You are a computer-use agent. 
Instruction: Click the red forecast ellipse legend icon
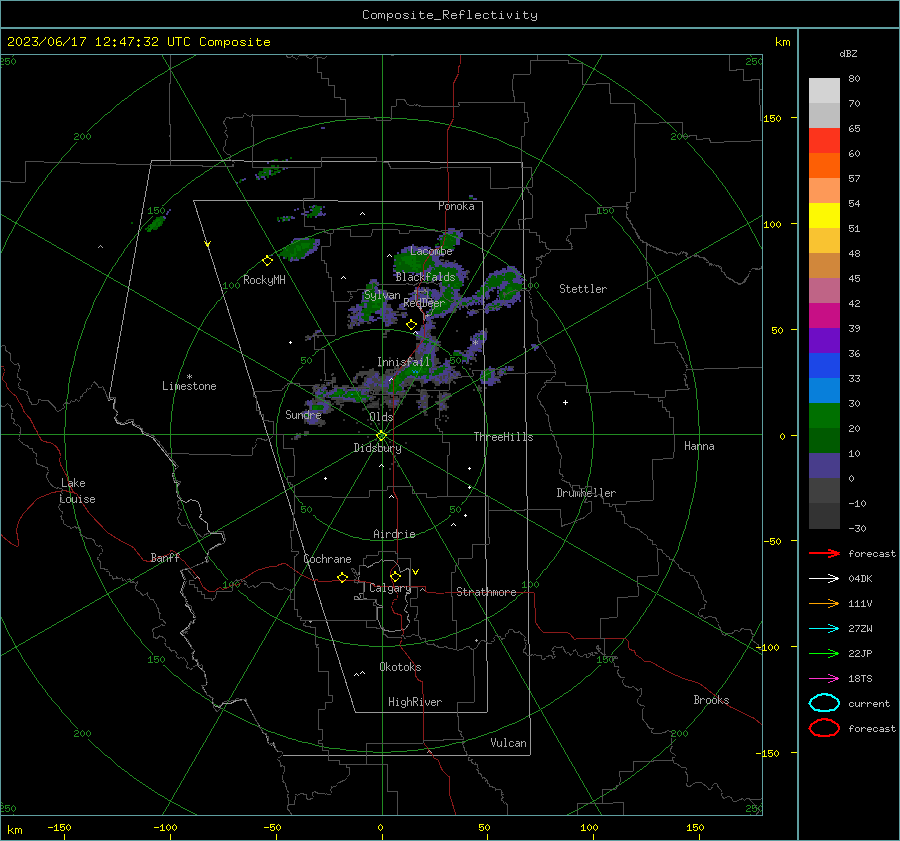pyautogui.click(x=824, y=728)
